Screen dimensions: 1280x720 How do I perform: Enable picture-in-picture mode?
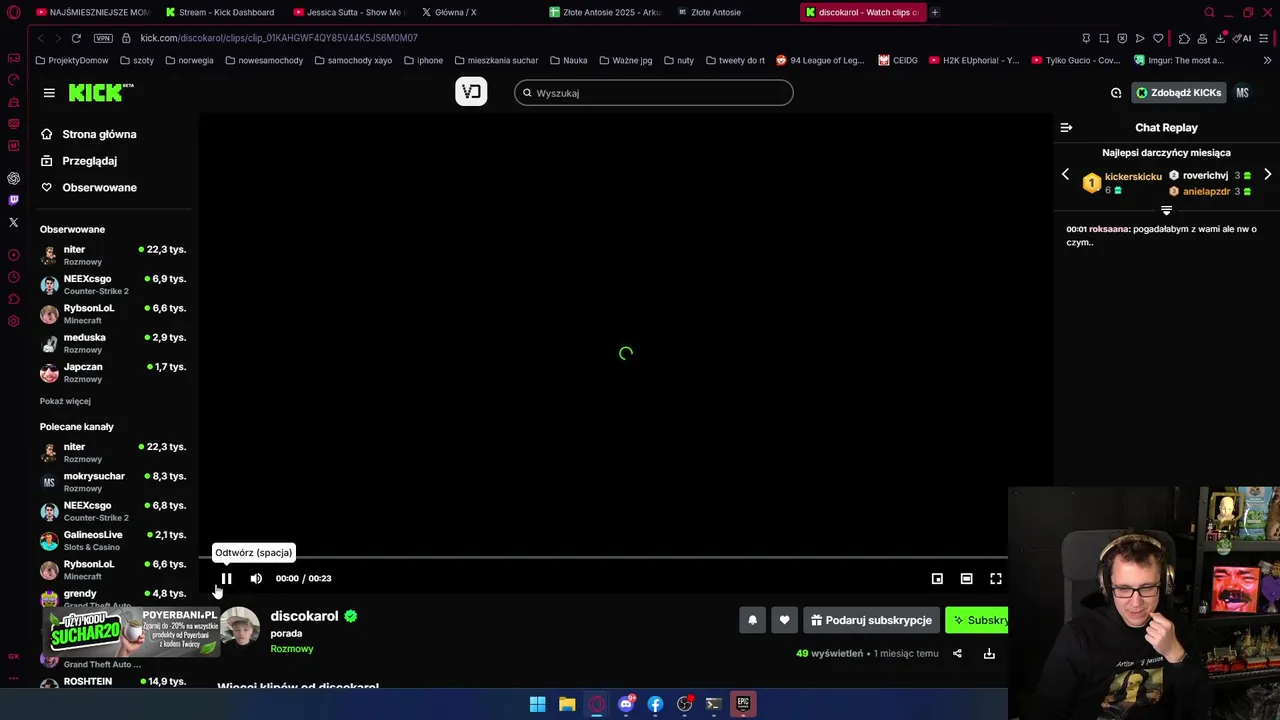[x=937, y=578]
